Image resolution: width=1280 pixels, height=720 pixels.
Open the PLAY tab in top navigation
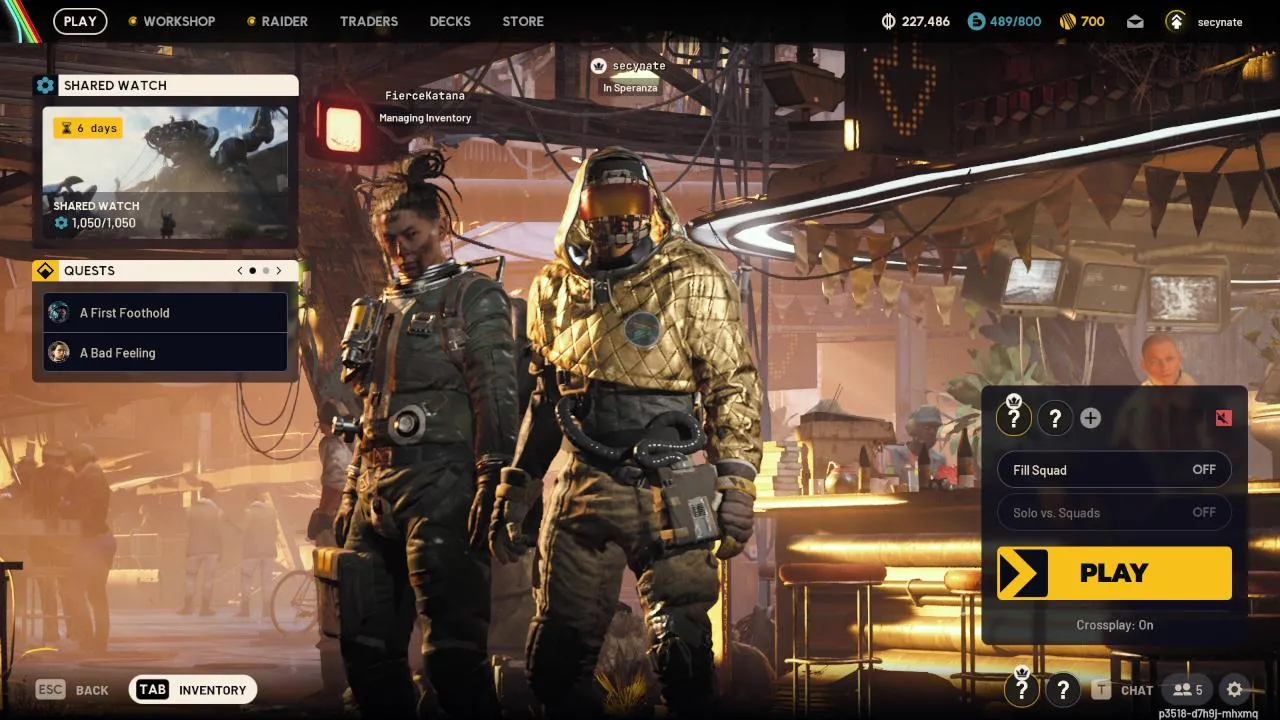coord(80,21)
